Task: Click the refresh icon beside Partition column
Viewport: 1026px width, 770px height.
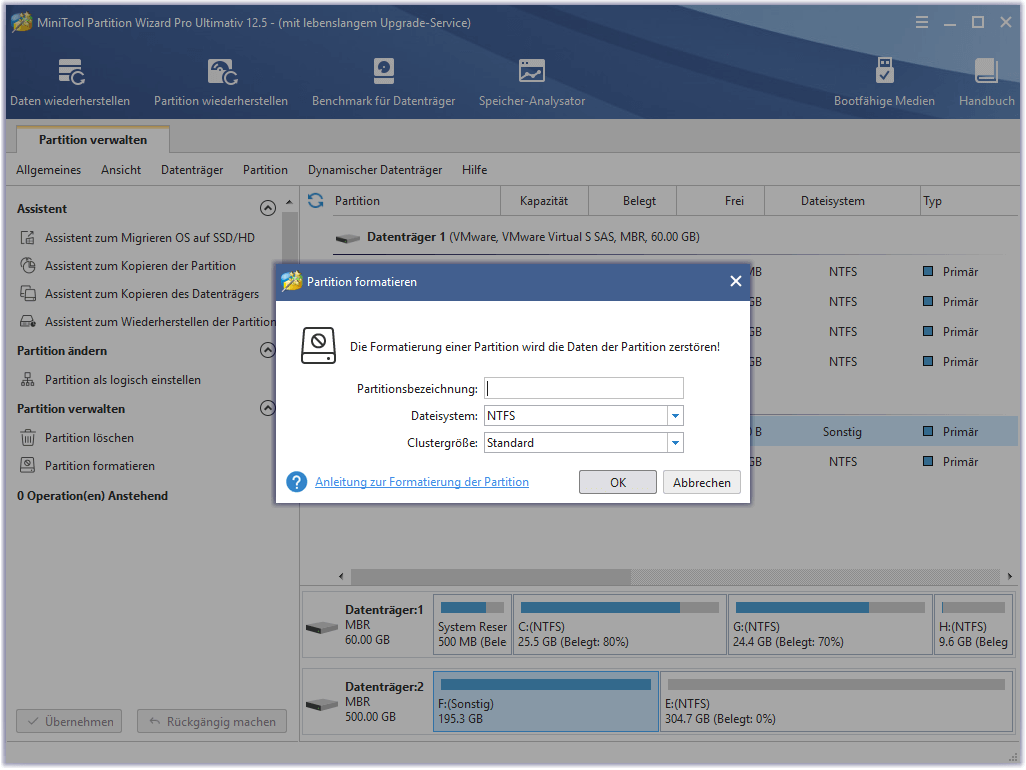Action: [x=316, y=200]
